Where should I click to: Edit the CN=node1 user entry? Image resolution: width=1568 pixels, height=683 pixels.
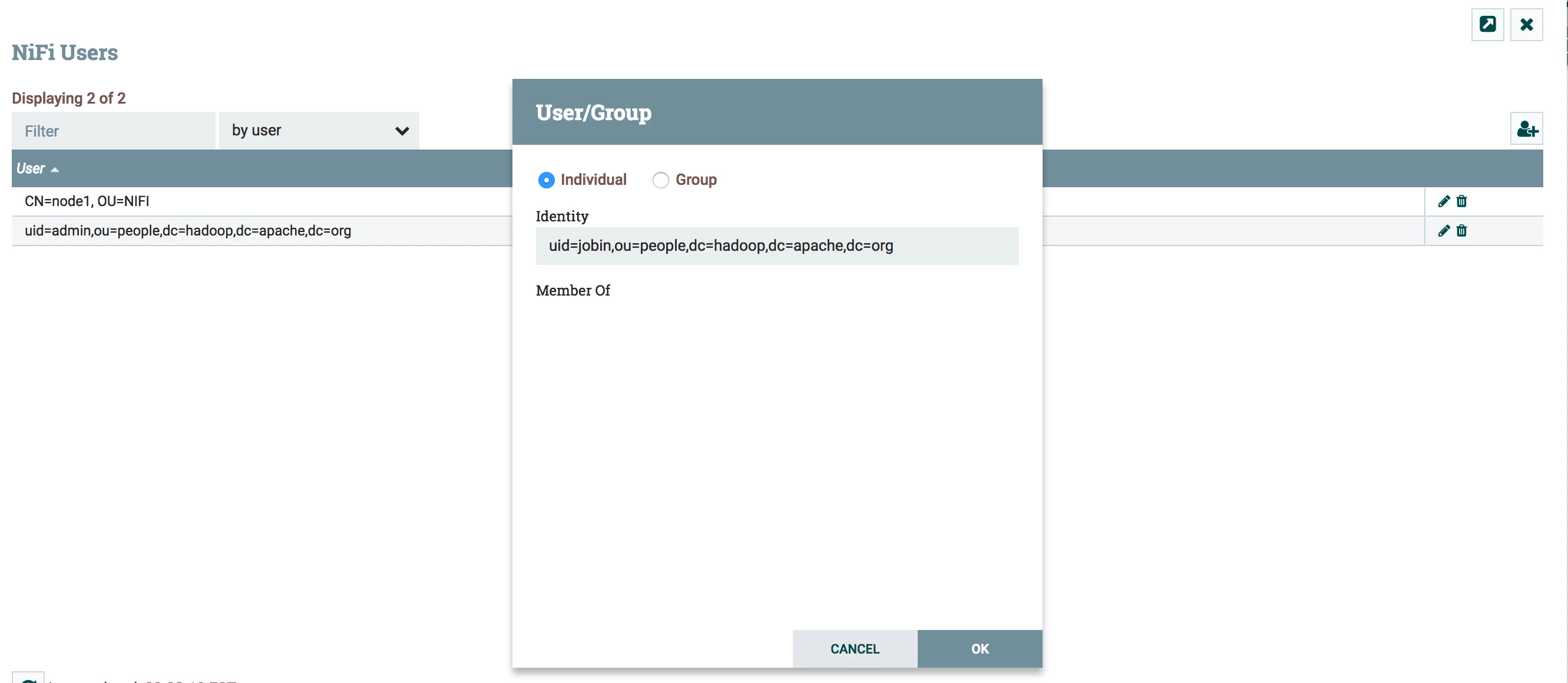(x=1443, y=201)
